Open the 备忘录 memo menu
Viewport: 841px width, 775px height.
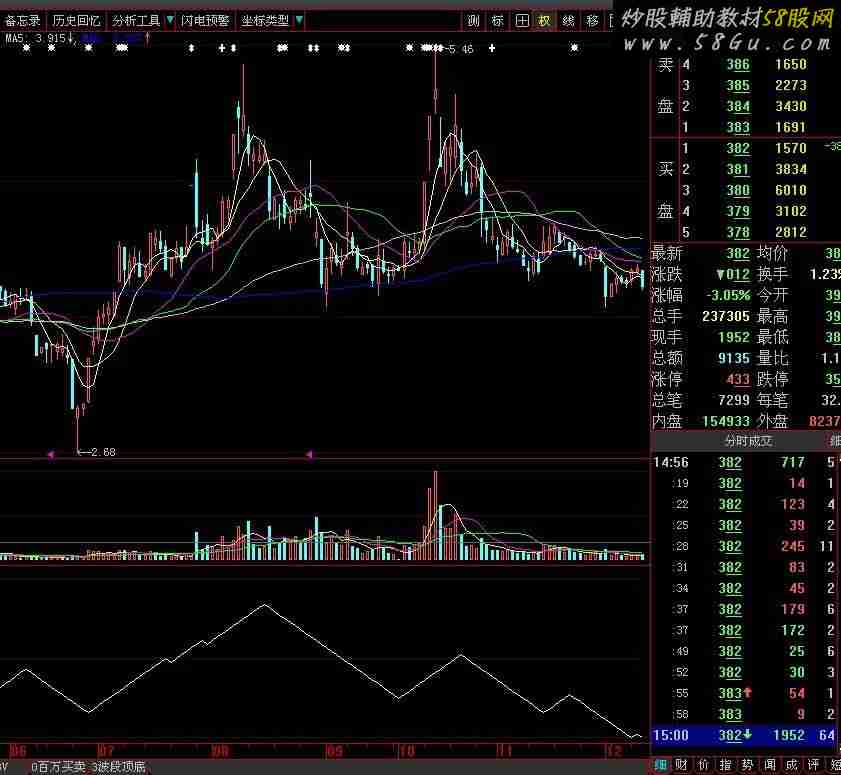pos(22,20)
